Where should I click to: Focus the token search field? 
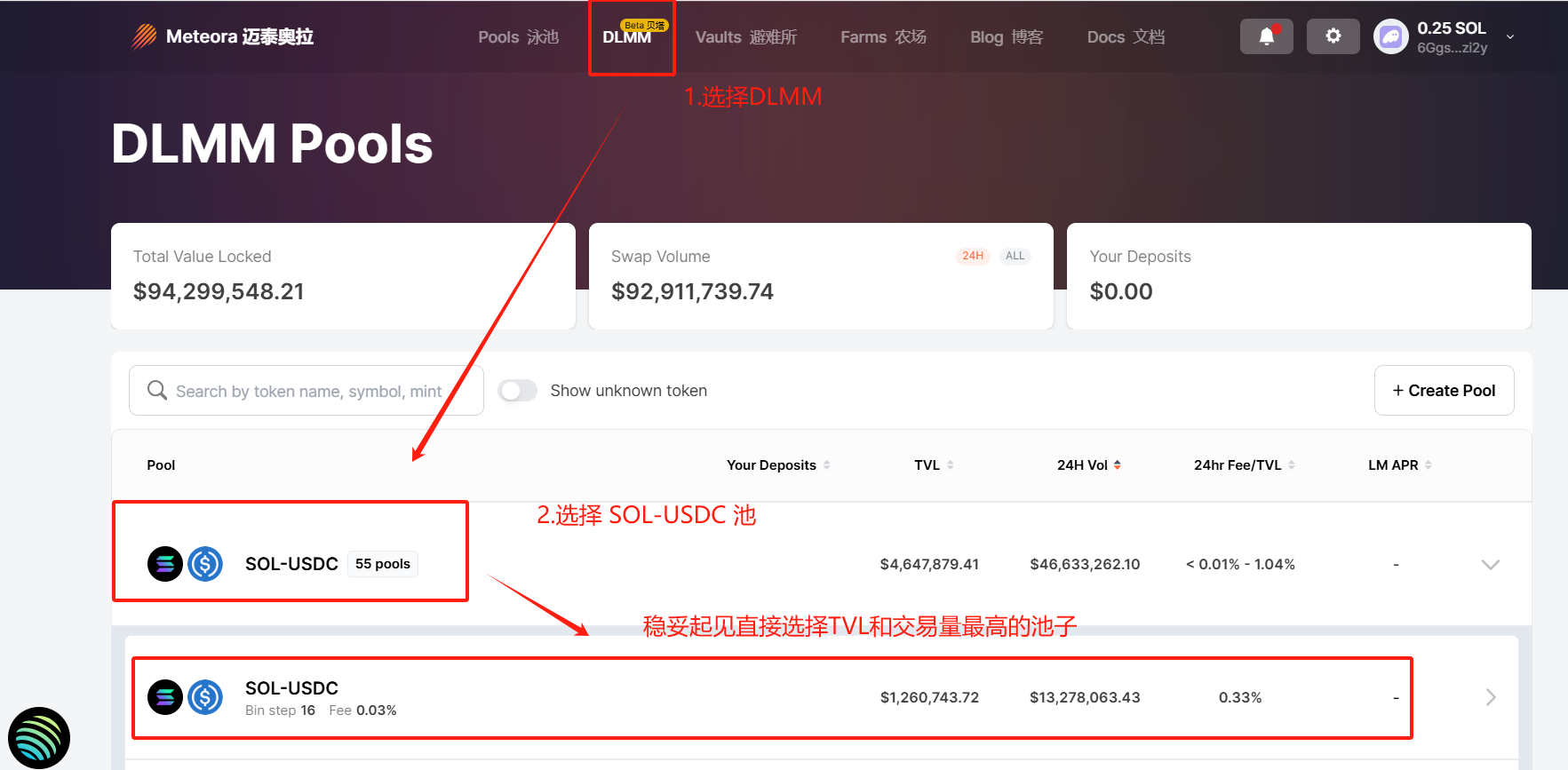pyautogui.click(x=306, y=390)
